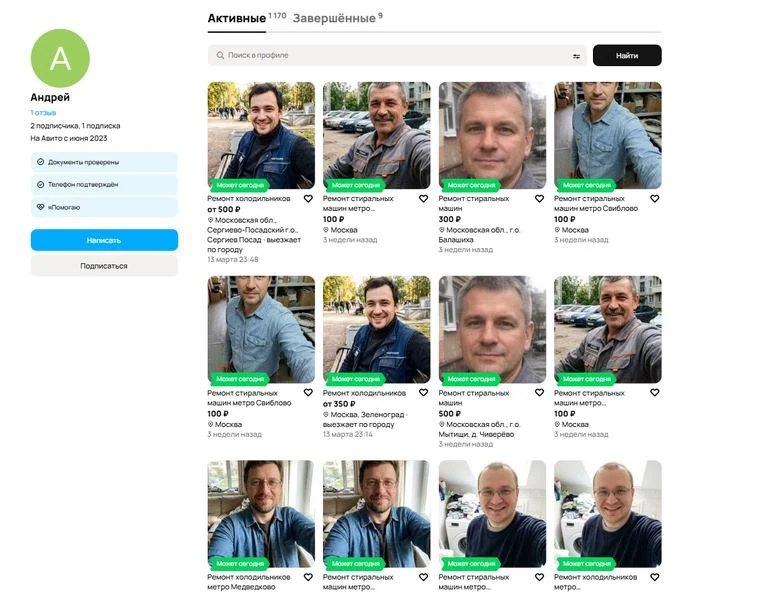Favorite the Ремонт холодильников от 350 ₽ listing
This screenshot has width=760, height=592.
pos(424,393)
